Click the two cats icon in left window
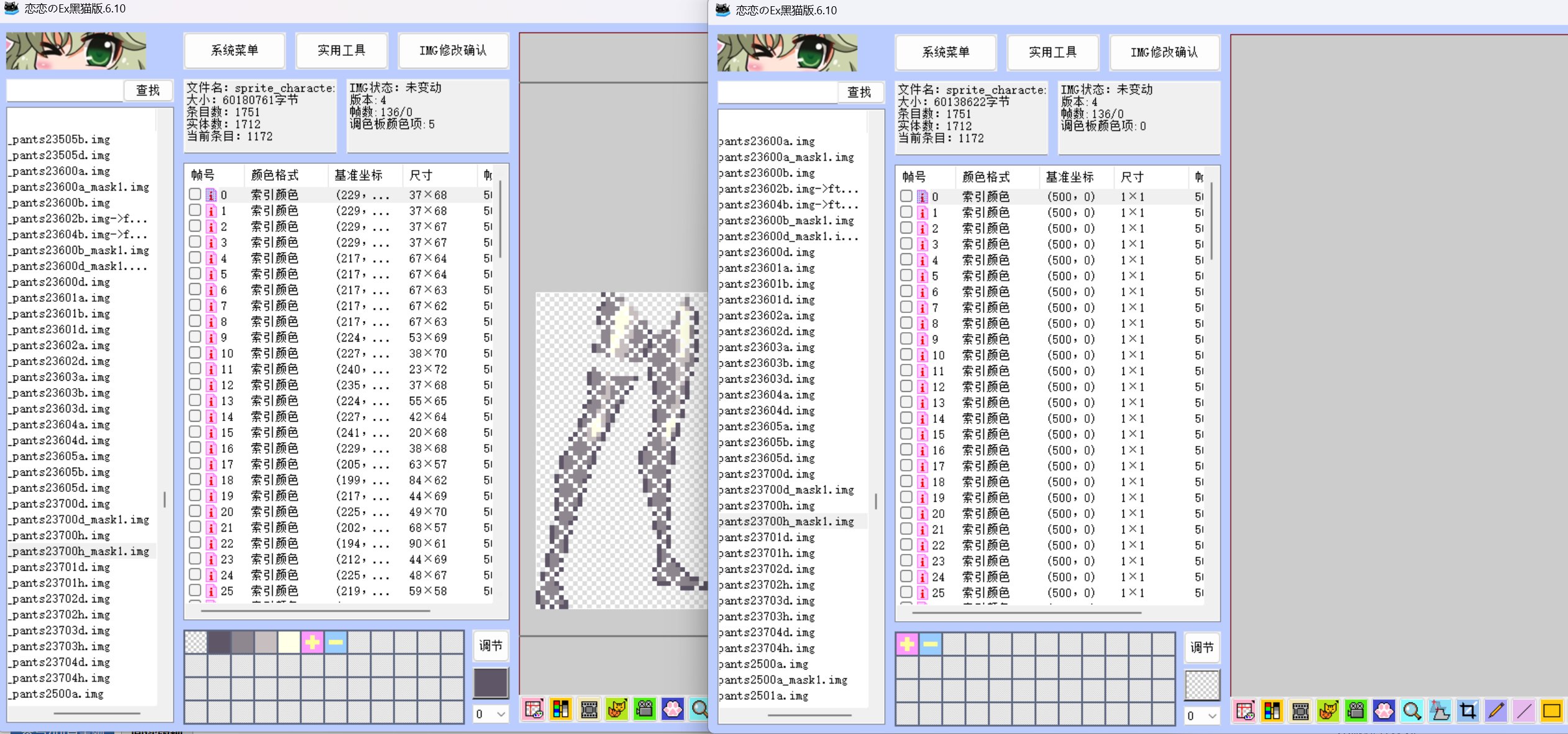This screenshot has height=734, width=1568. [617, 709]
